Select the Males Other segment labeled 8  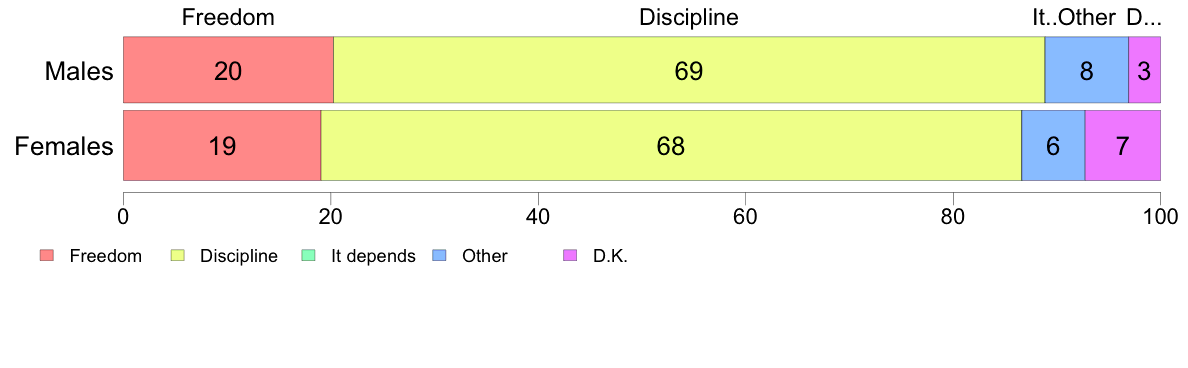(x=1086, y=70)
